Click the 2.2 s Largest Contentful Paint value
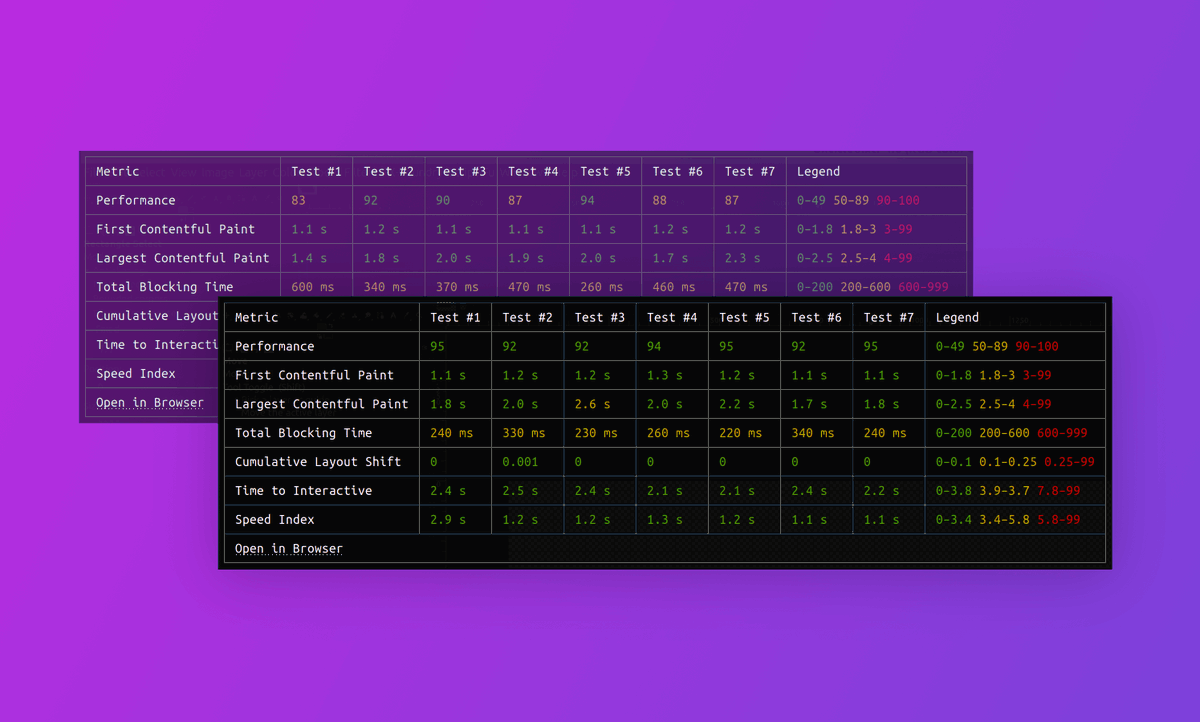 coord(737,404)
